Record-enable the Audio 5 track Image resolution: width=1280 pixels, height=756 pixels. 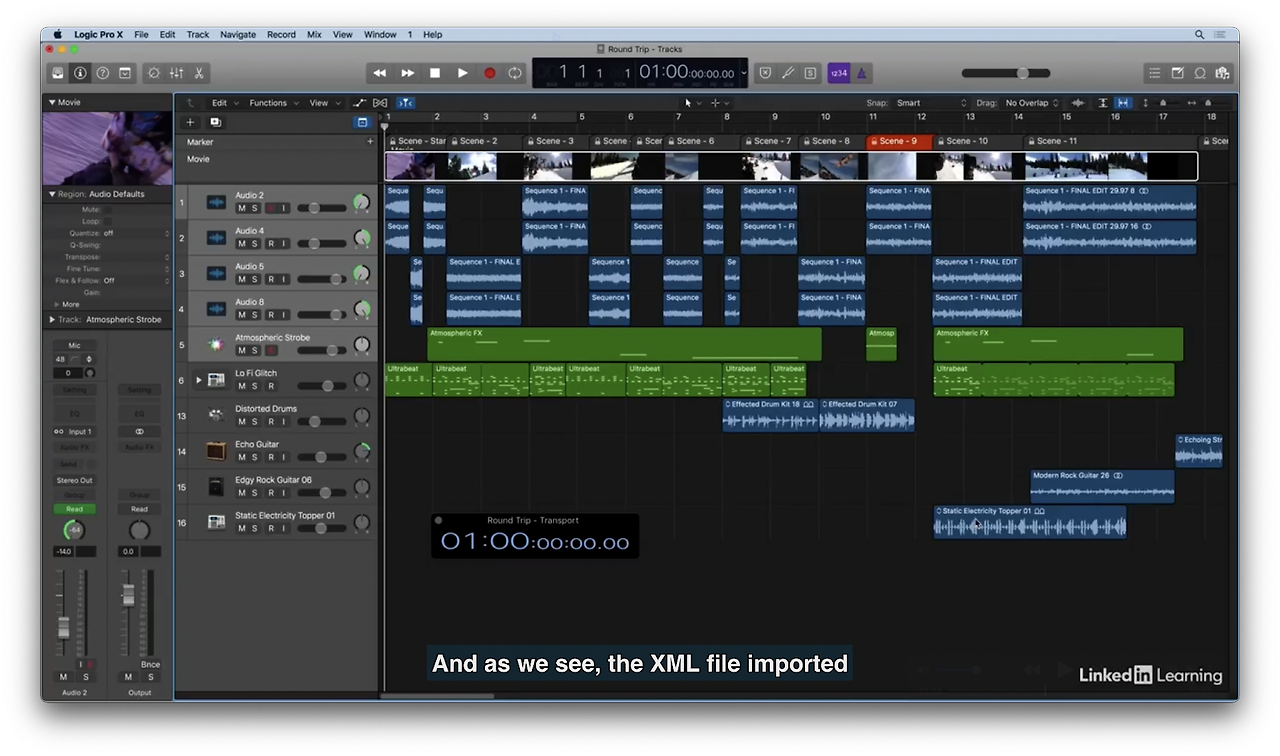tap(270, 279)
